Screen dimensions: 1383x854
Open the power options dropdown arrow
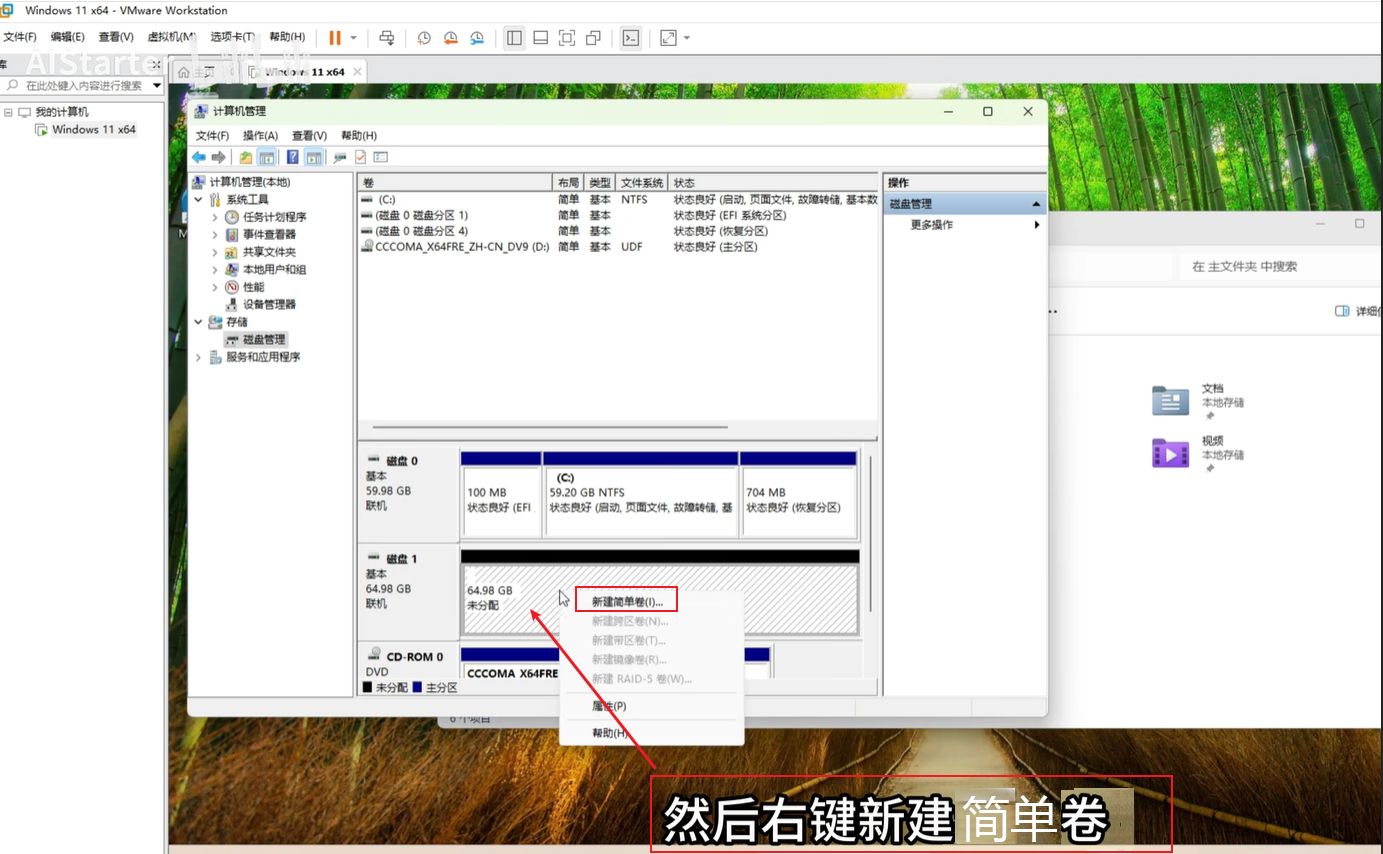click(x=353, y=38)
